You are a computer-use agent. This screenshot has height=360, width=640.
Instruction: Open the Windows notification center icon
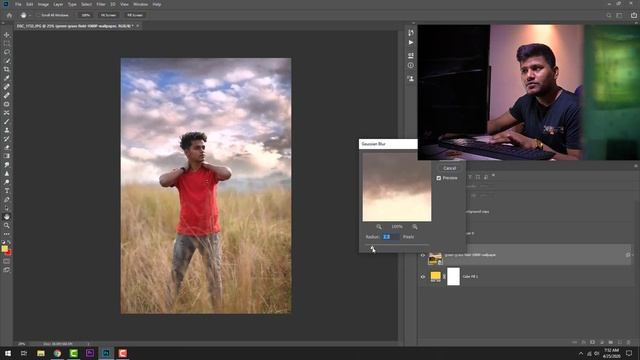click(x=629, y=353)
